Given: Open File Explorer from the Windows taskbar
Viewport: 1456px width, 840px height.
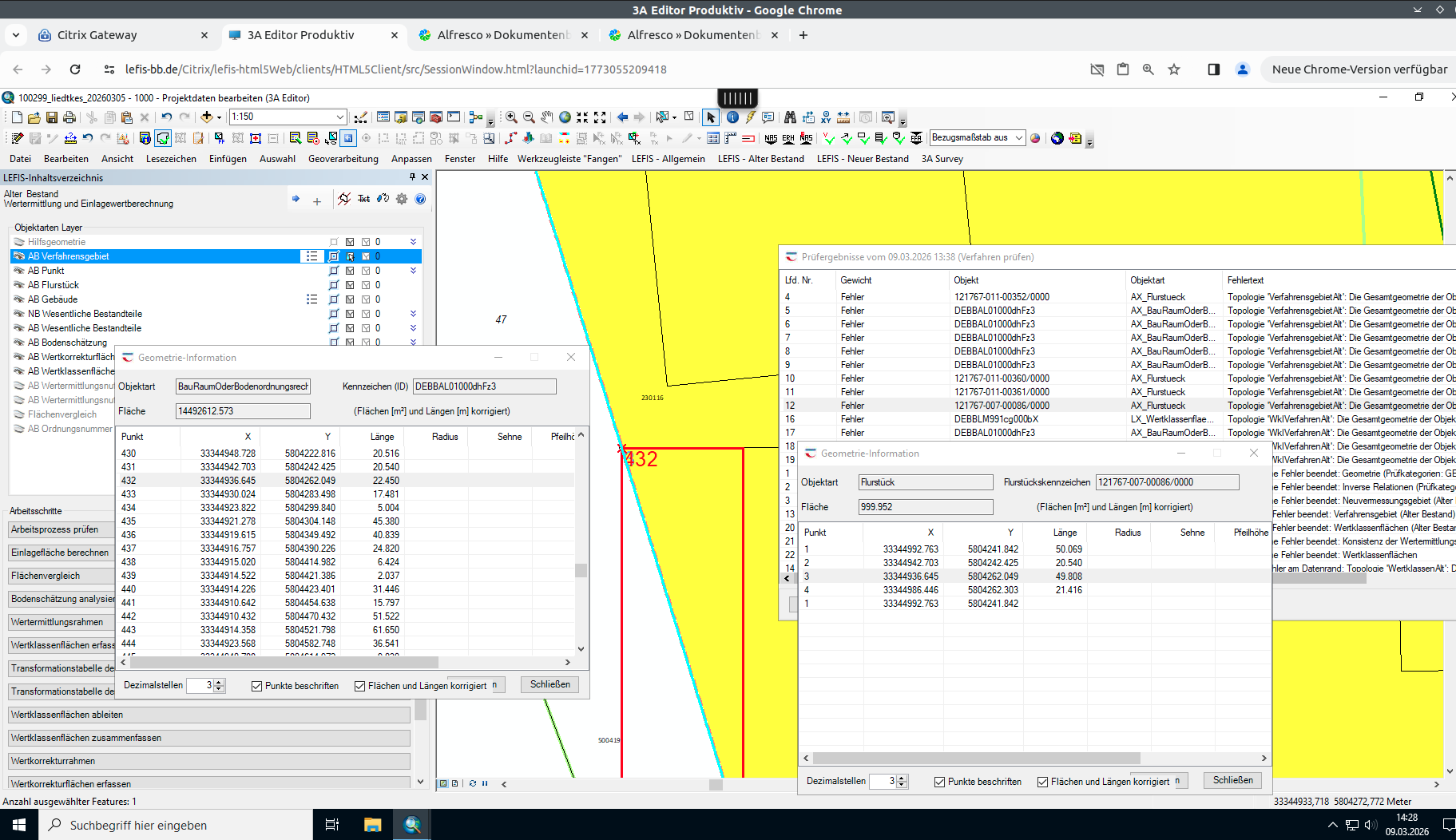Looking at the screenshot, I should tap(372, 825).
